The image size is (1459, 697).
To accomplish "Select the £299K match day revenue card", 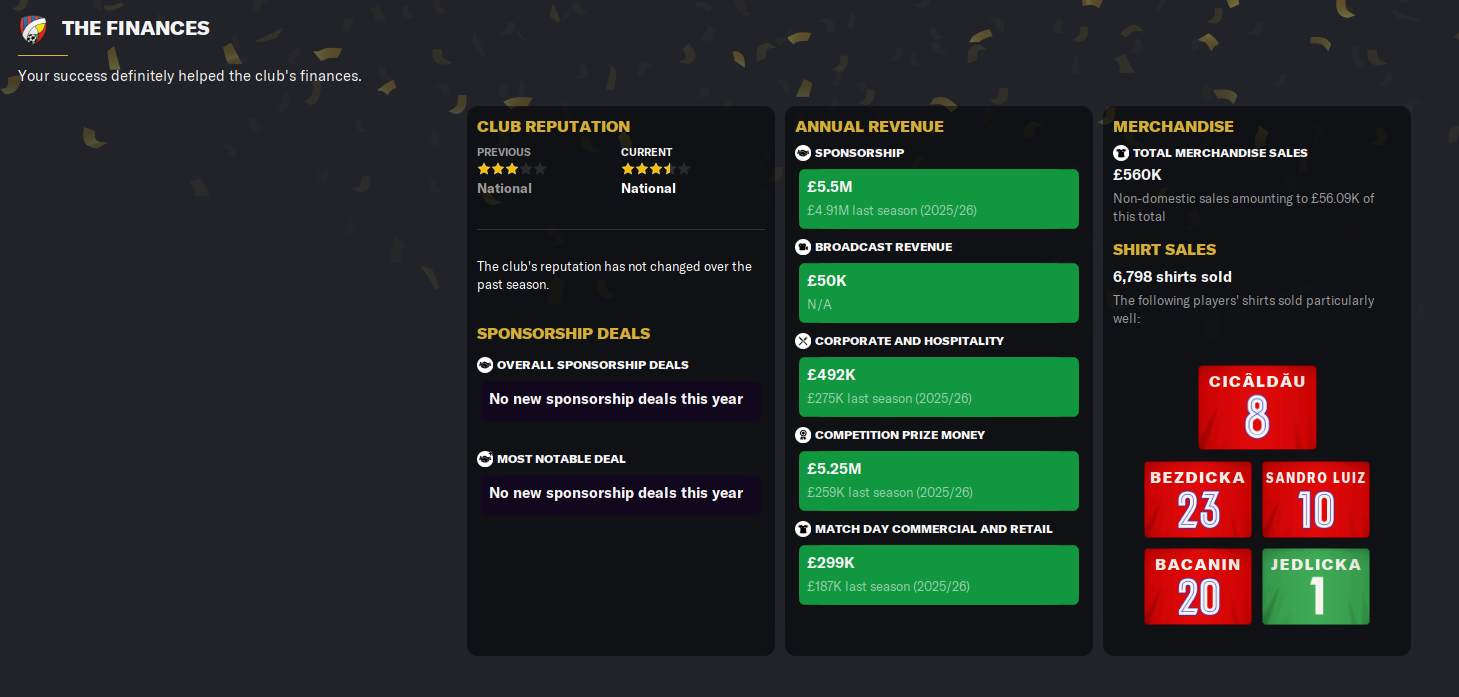I will pyautogui.click(x=939, y=575).
